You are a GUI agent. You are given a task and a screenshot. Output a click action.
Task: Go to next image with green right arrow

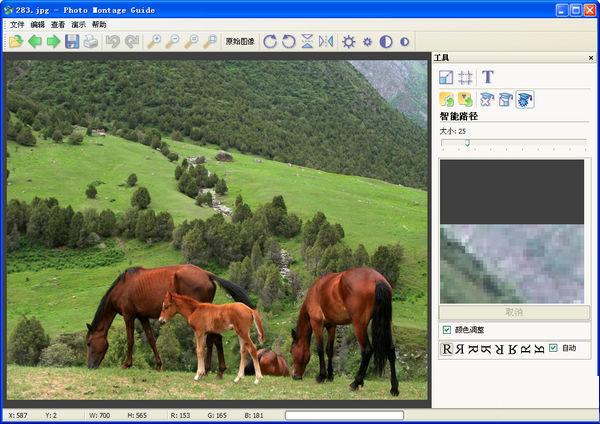coord(54,41)
